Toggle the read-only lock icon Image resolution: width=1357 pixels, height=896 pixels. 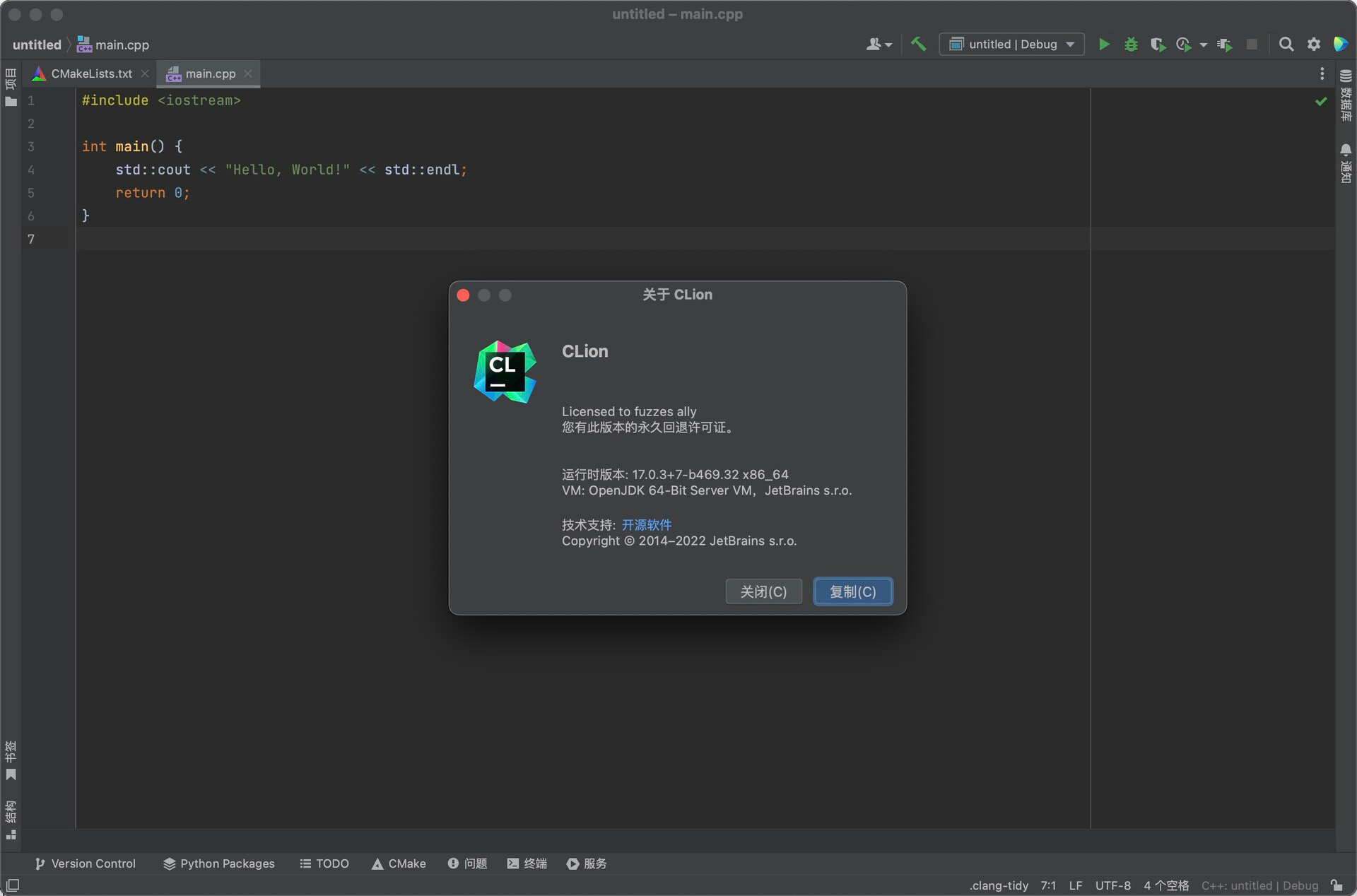pos(1337,885)
